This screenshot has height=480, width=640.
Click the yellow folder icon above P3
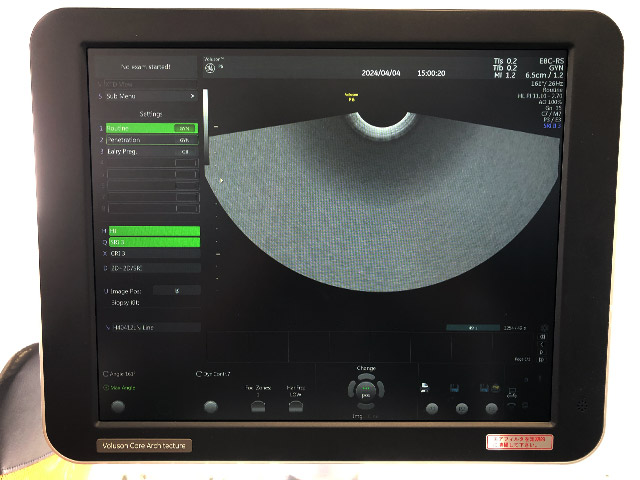(x=496, y=388)
